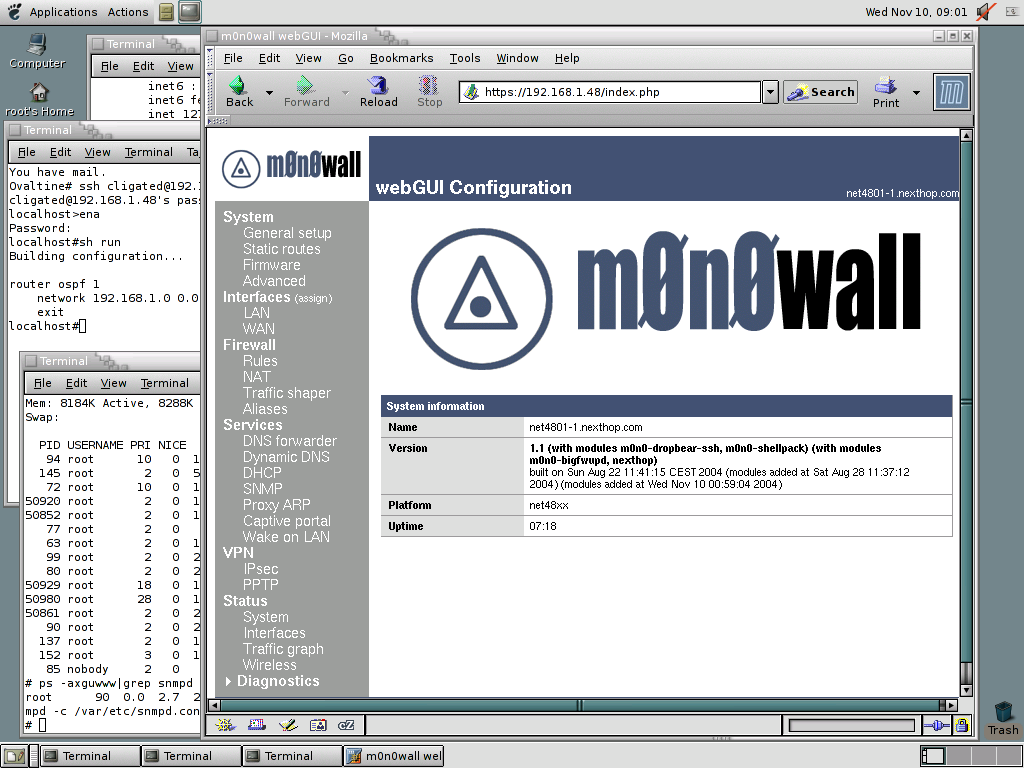This screenshot has width=1024, height=768.
Task: Click the Show Desktop icon in the taskbar
Action: [x=16, y=756]
